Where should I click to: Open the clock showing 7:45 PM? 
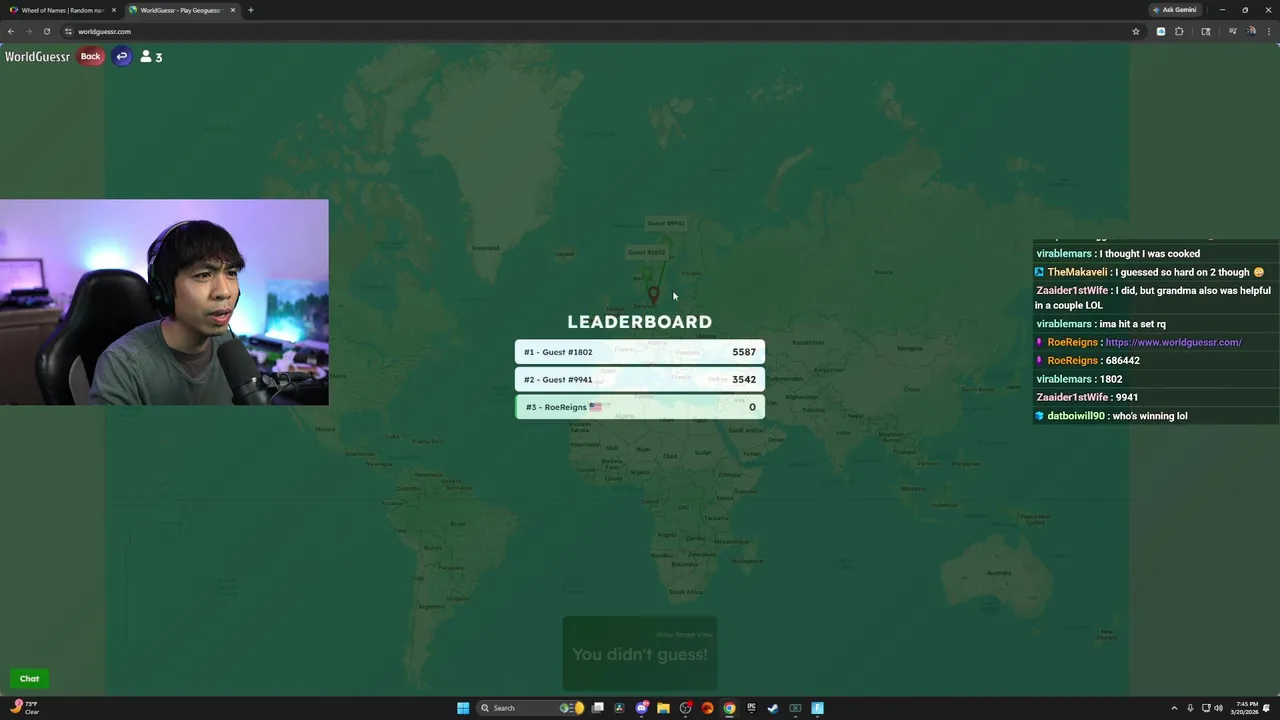[x=1245, y=708]
